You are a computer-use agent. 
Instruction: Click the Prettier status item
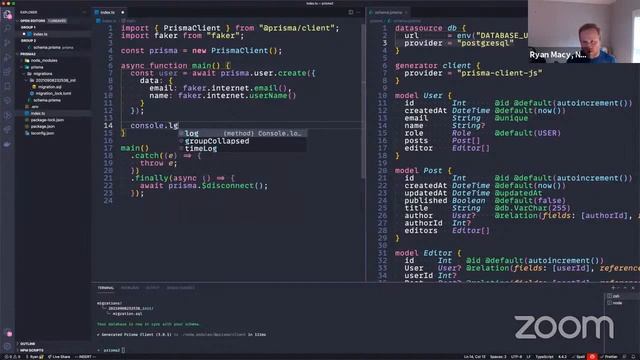(609, 357)
